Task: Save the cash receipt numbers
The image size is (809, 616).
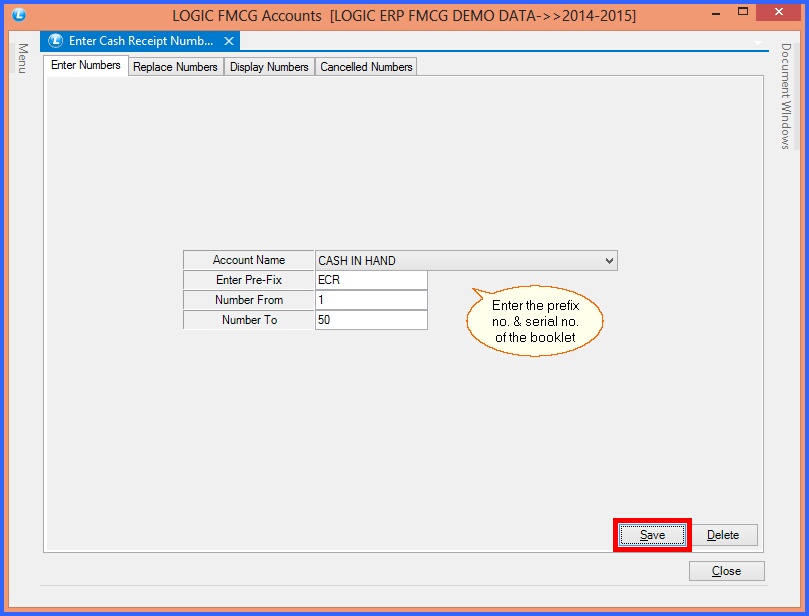Action: tap(652, 535)
